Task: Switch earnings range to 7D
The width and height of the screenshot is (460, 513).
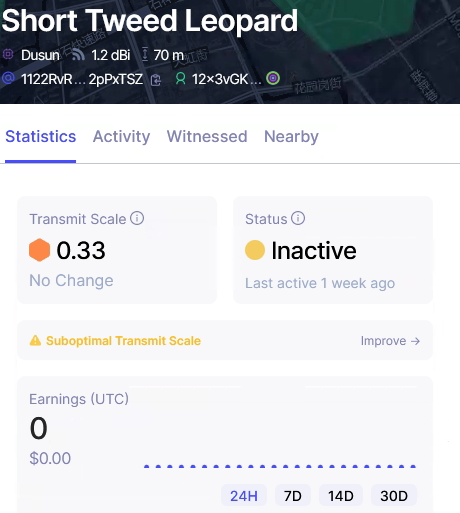Action: (293, 496)
